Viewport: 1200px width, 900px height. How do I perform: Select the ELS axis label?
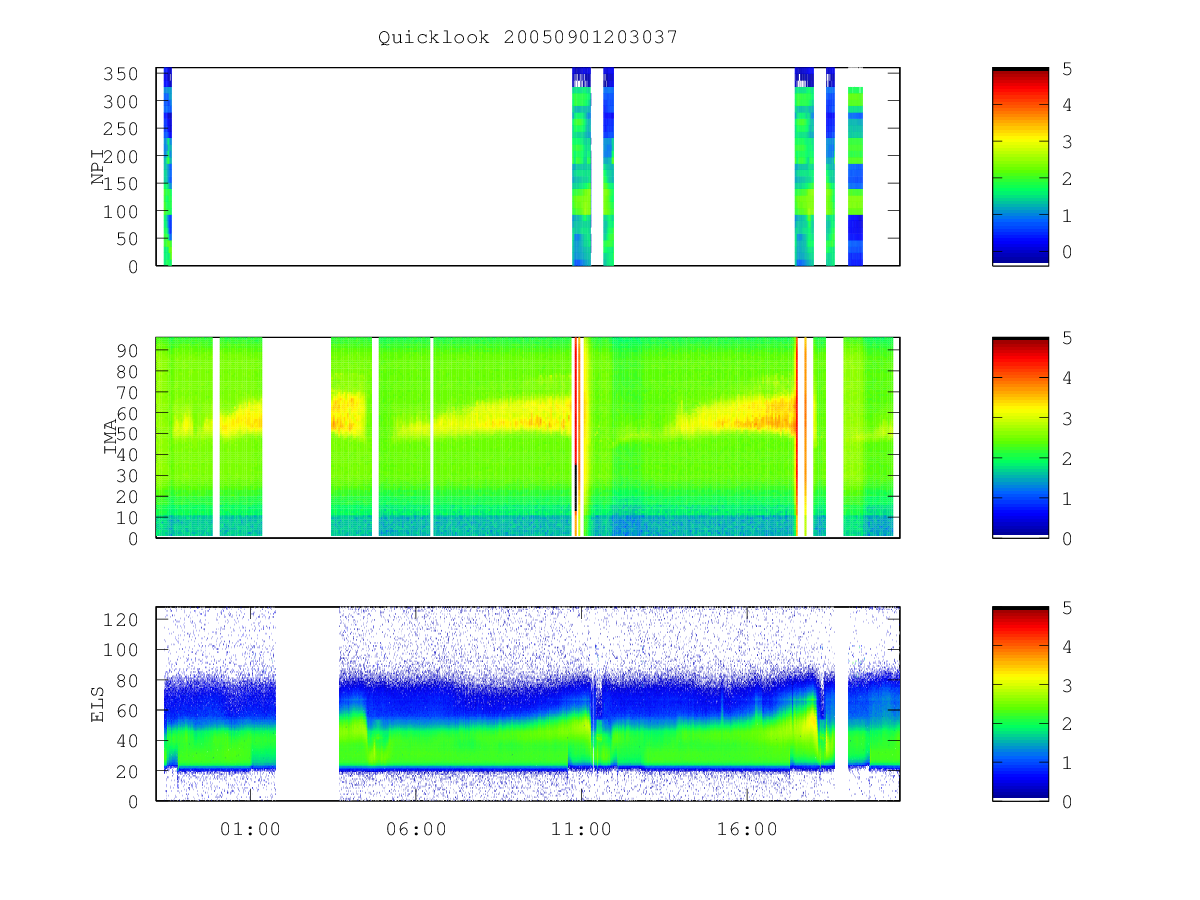[99, 704]
